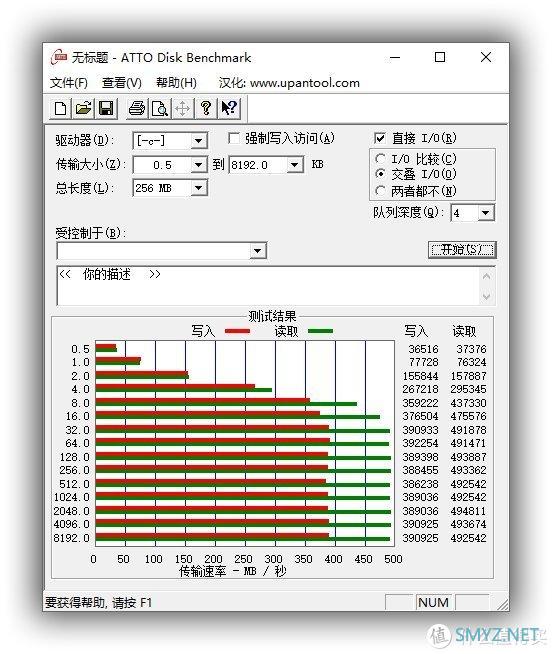This screenshot has width=552, height=654.
Task: Open the 驱动器(D) drive dropdown
Action: coord(199,141)
